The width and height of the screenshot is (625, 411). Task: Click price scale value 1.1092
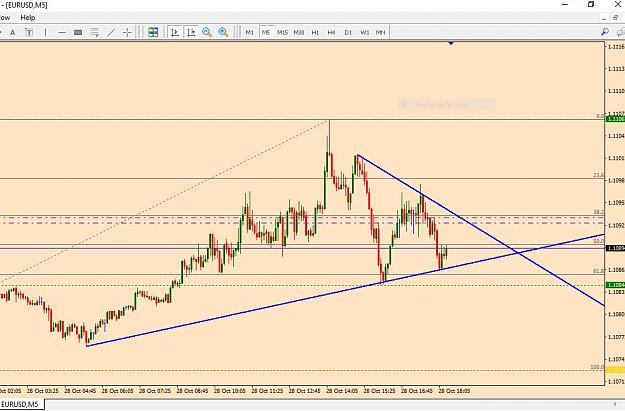coord(616,225)
